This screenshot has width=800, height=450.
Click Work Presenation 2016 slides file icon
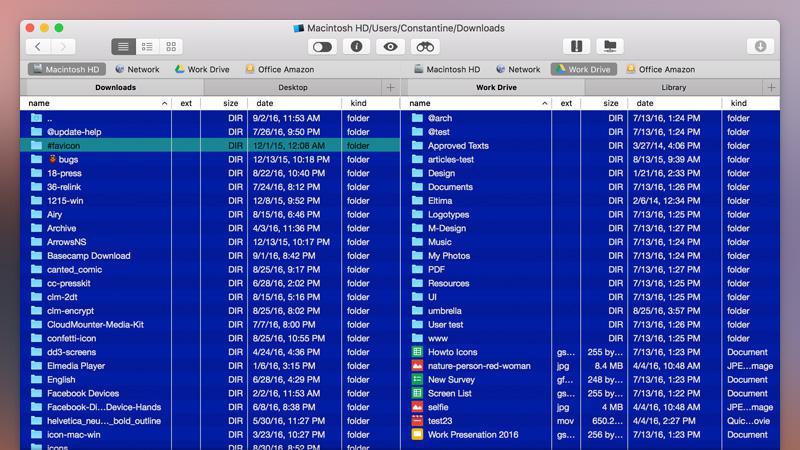(417, 434)
